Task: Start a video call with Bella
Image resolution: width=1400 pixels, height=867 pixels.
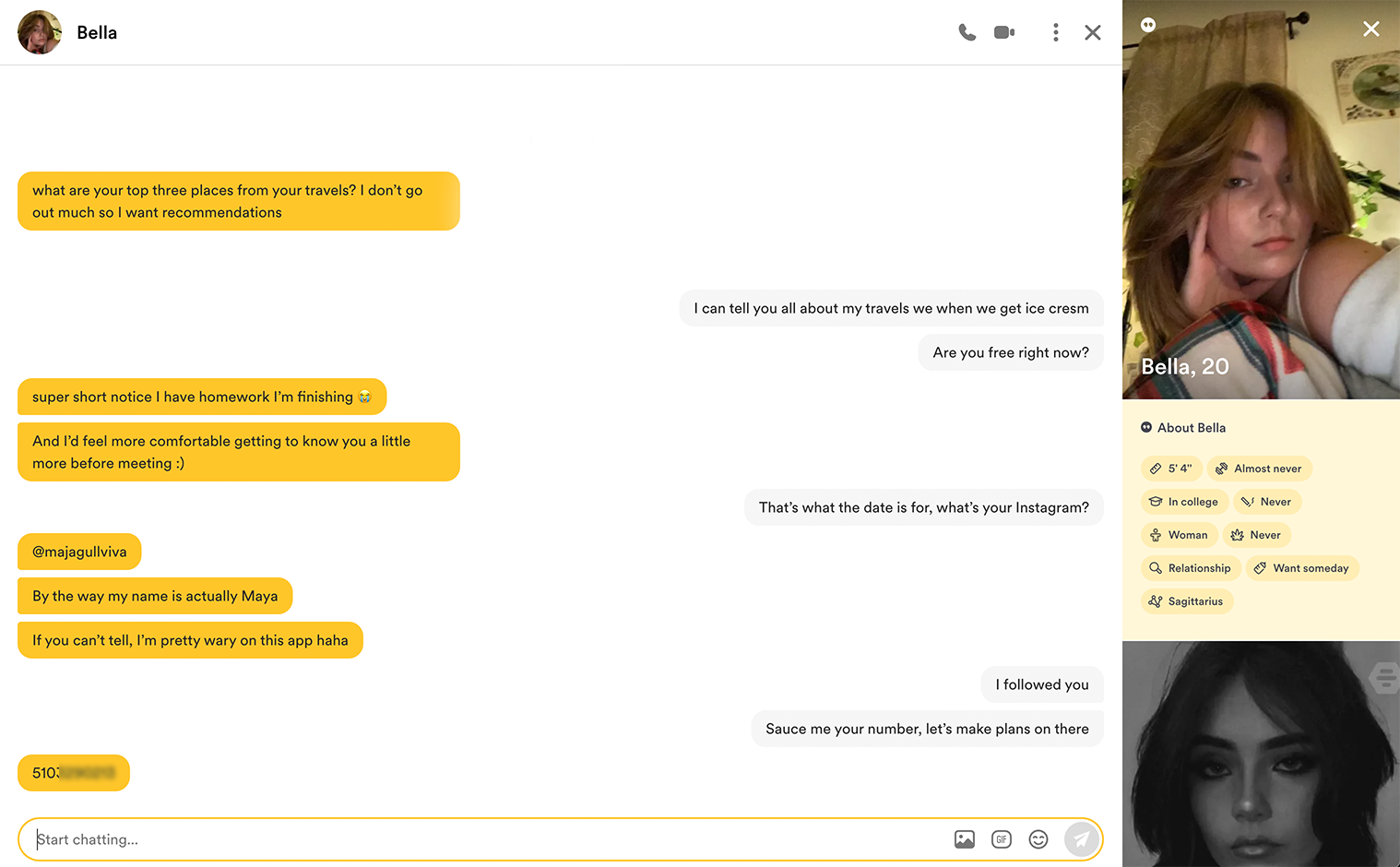Action: pyautogui.click(x=1004, y=32)
